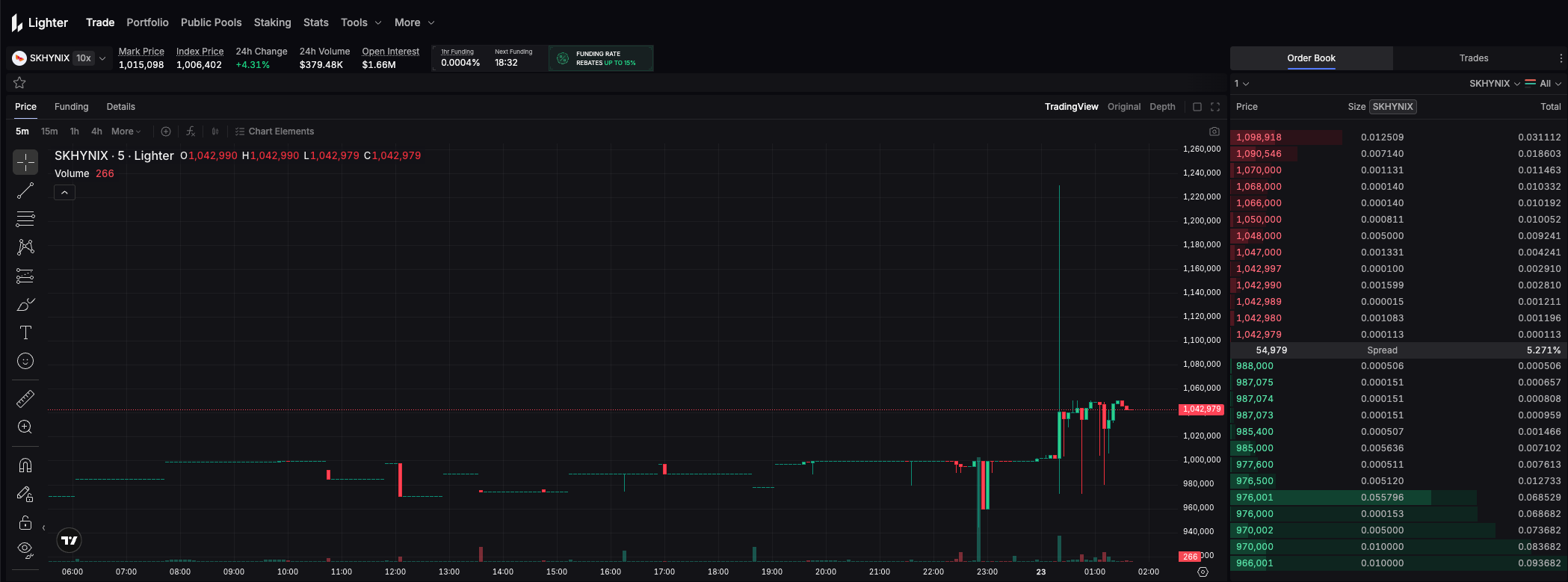Viewport: 1568px width, 582px height.
Task: Open the measure ruler tool
Action: [x=25, y=399]
